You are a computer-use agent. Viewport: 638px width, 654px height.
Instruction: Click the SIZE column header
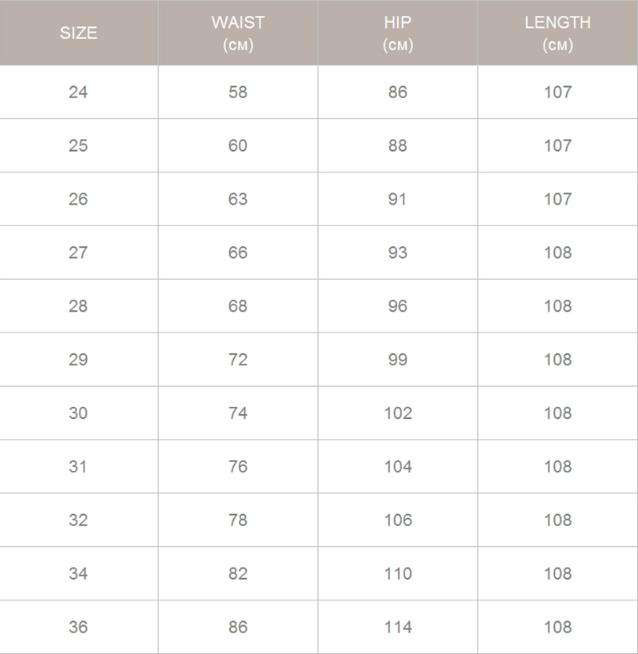[x=78, y=33]
